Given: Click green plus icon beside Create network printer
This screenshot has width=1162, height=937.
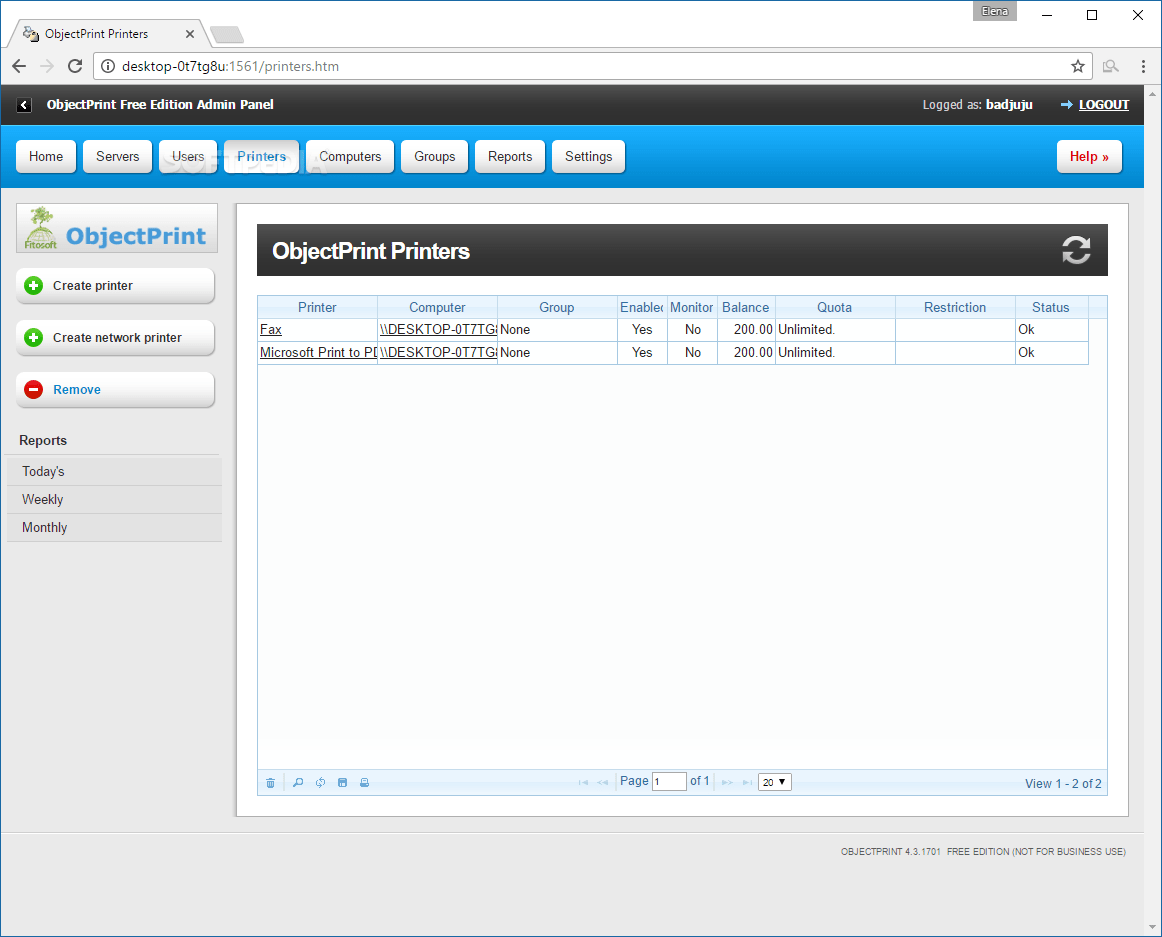Looking at the screenshot, I should pyautogui.click(x=33, y=337).
